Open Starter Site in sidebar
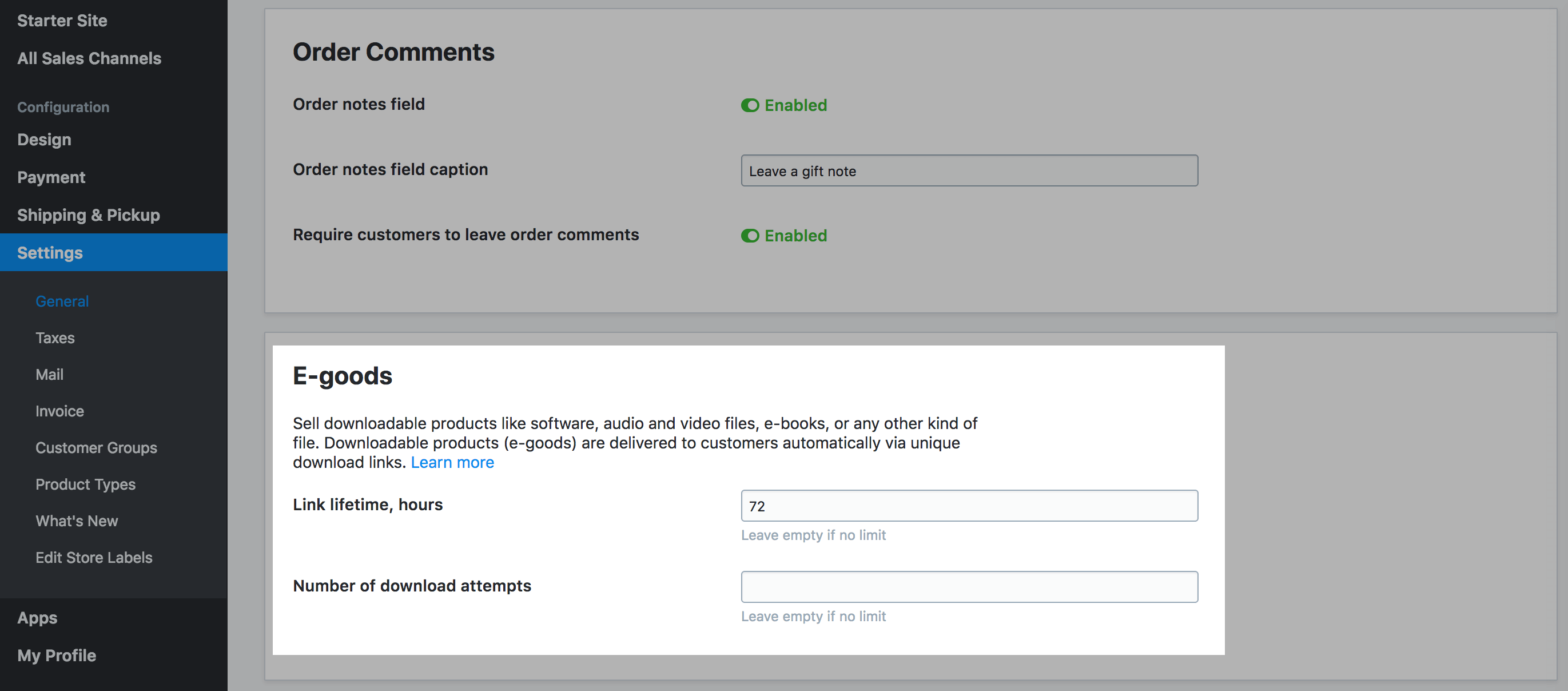 pyautogui.click(x=62, y=21)
